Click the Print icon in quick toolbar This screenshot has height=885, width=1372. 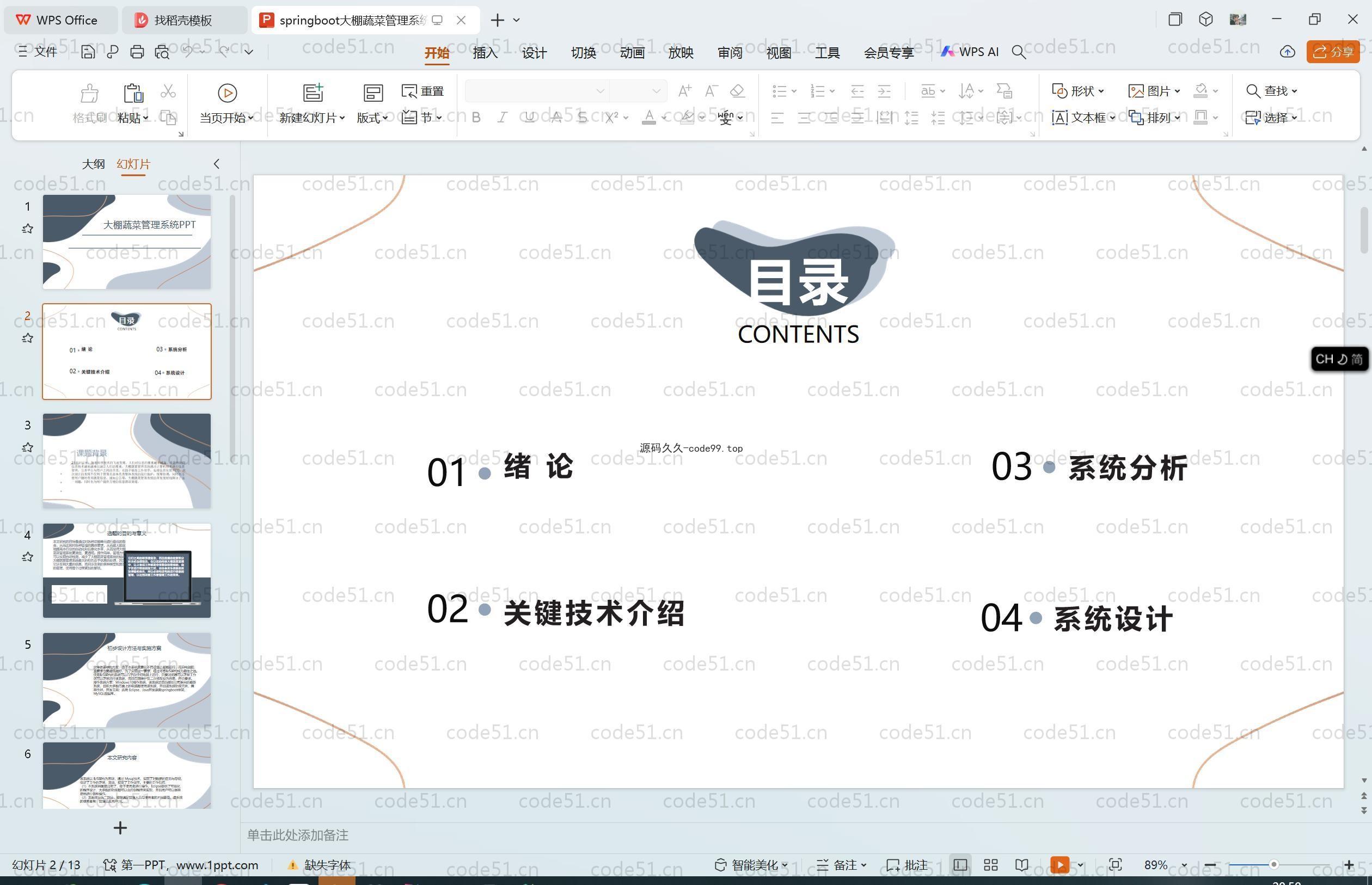pyautogui.click(x=137, y=52)
